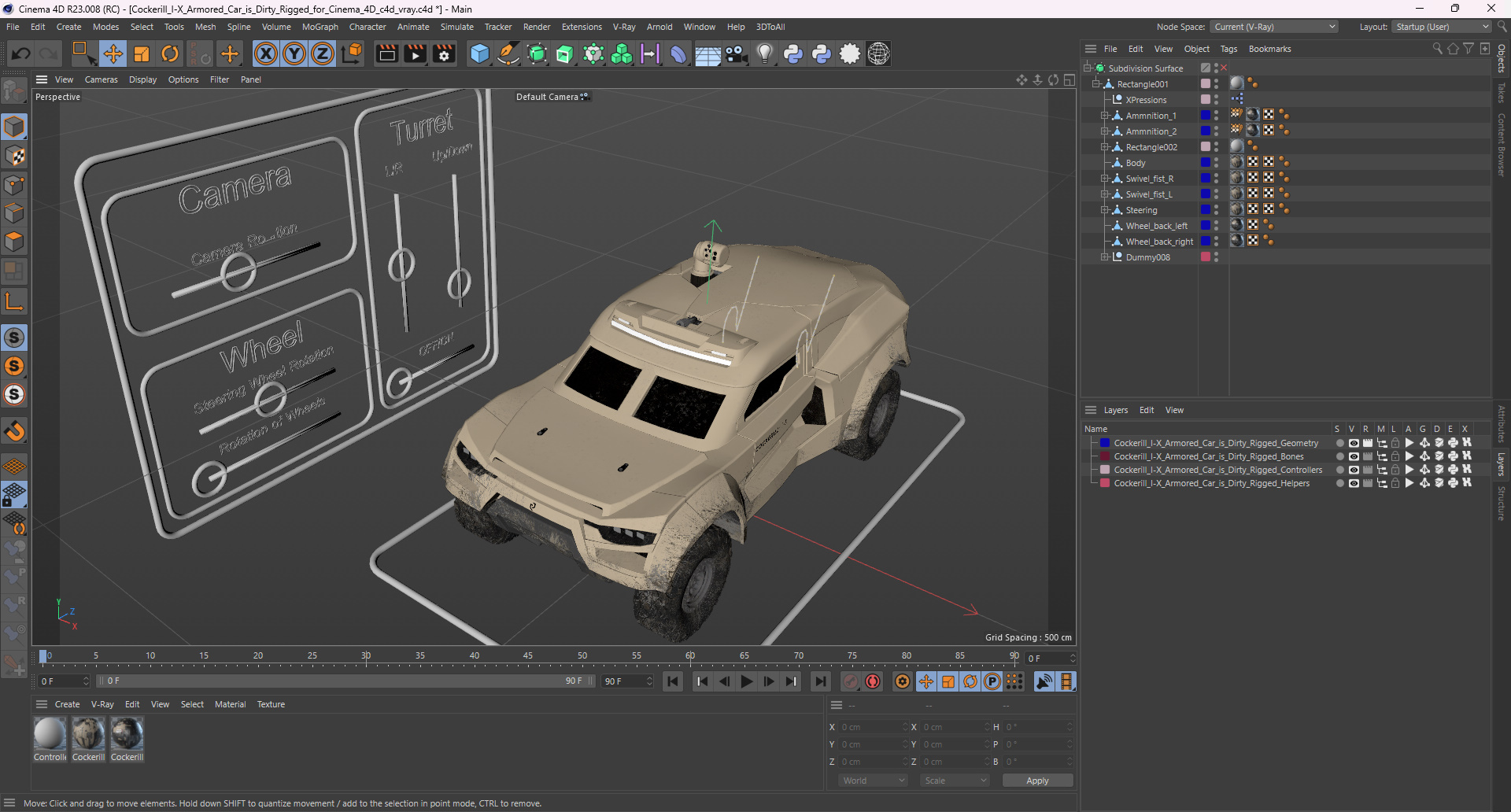
Task: Enable Snap with the S icon
Action: (x=14, y=338)
